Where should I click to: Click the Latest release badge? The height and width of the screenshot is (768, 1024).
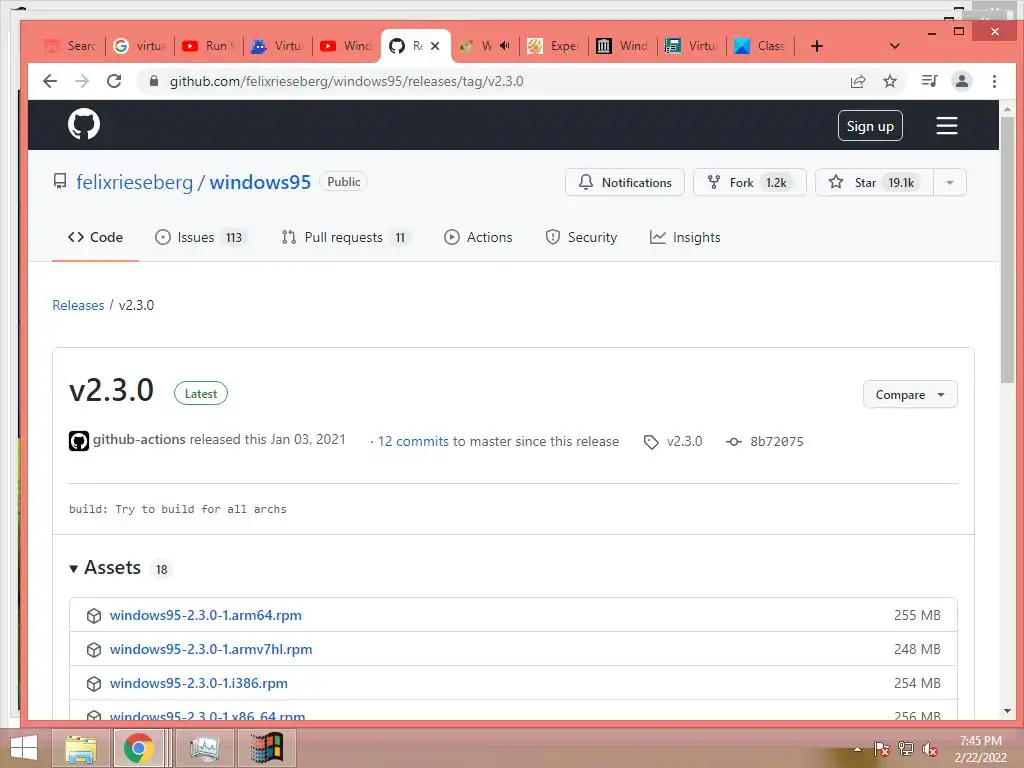click(x=200, y=394)
